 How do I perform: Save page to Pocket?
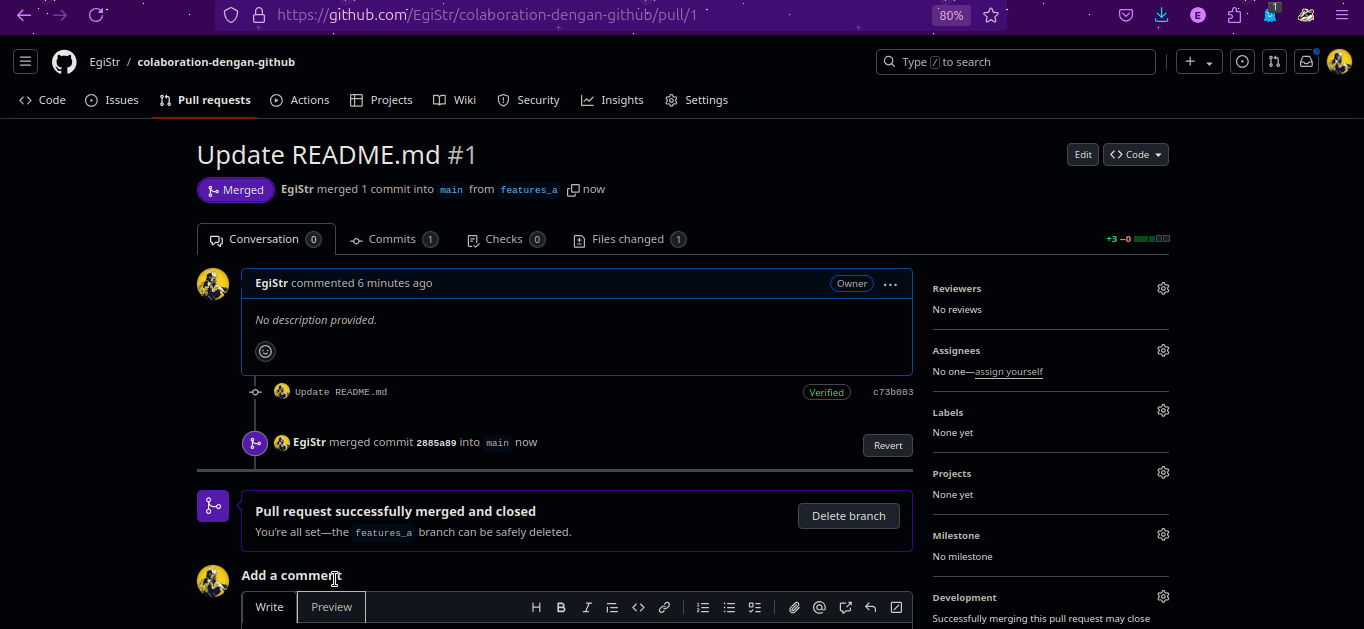1125,15
